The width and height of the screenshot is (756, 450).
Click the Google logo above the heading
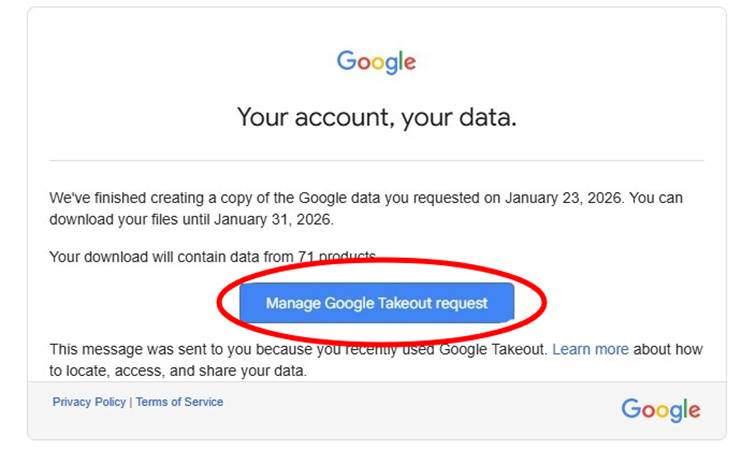click(x=376, y=62)
